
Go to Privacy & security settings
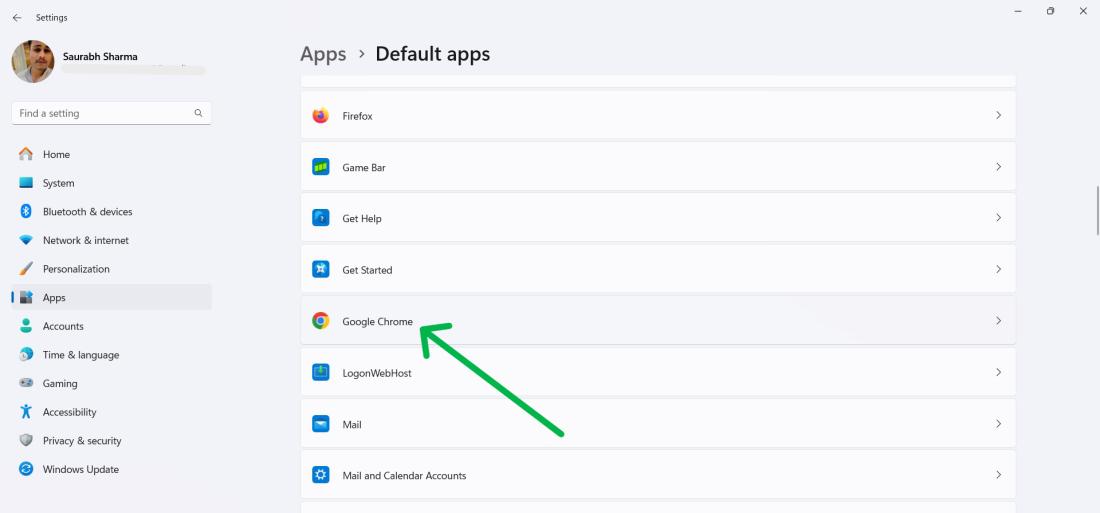(112, 441)
